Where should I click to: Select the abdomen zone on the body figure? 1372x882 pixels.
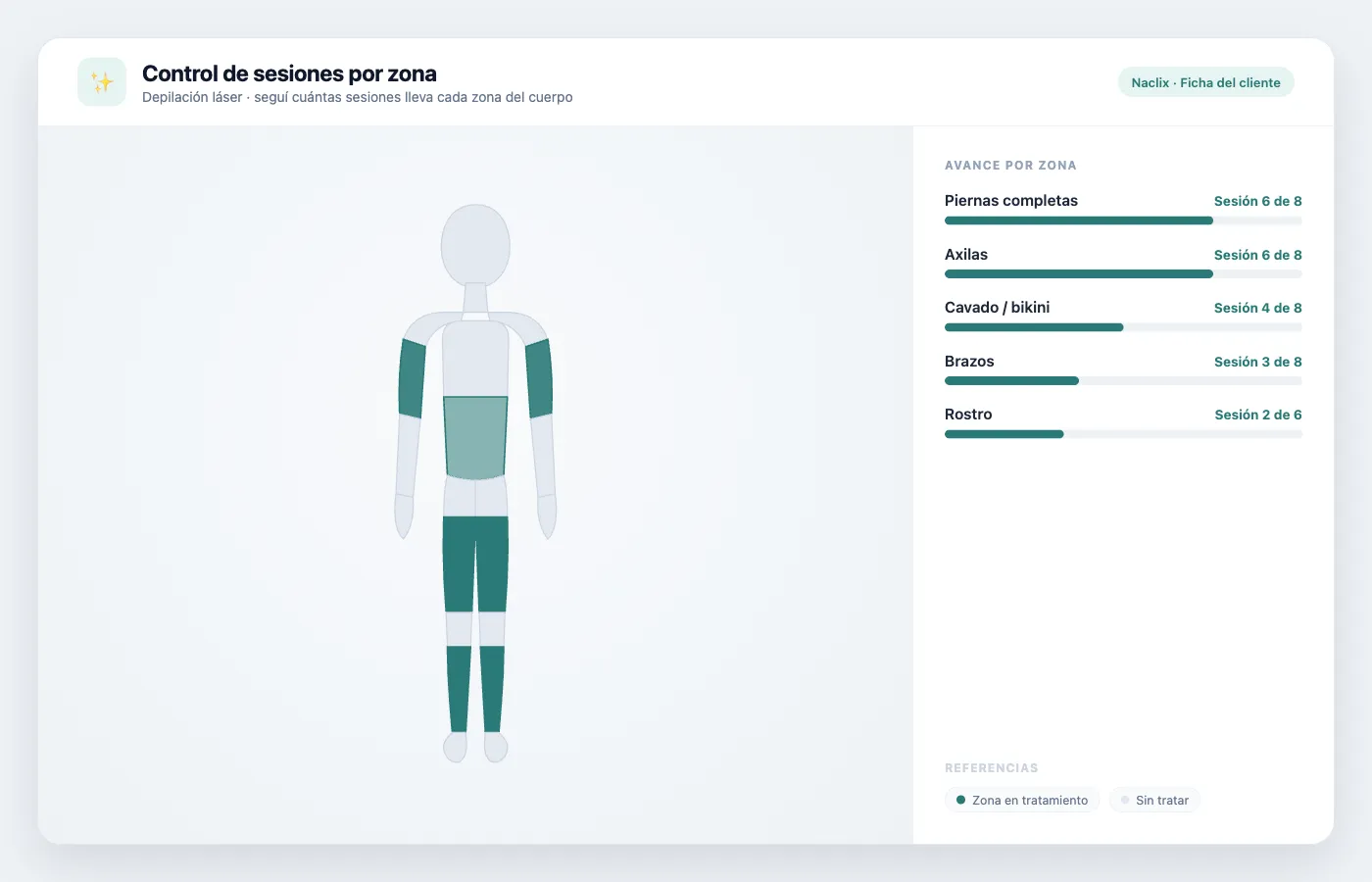pos(475,437)
